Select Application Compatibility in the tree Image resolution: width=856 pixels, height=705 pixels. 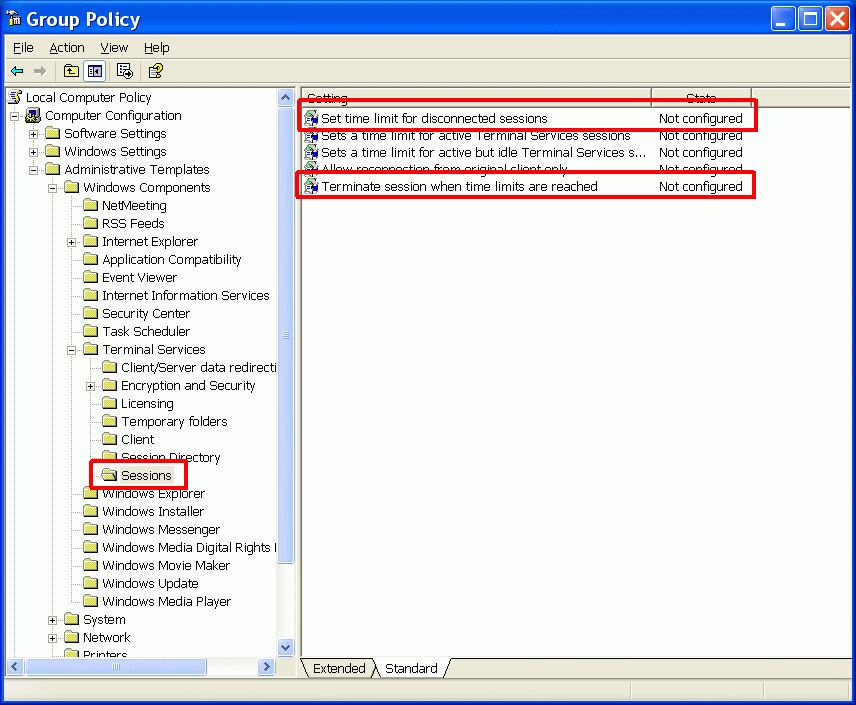click(x=171, y=259)
